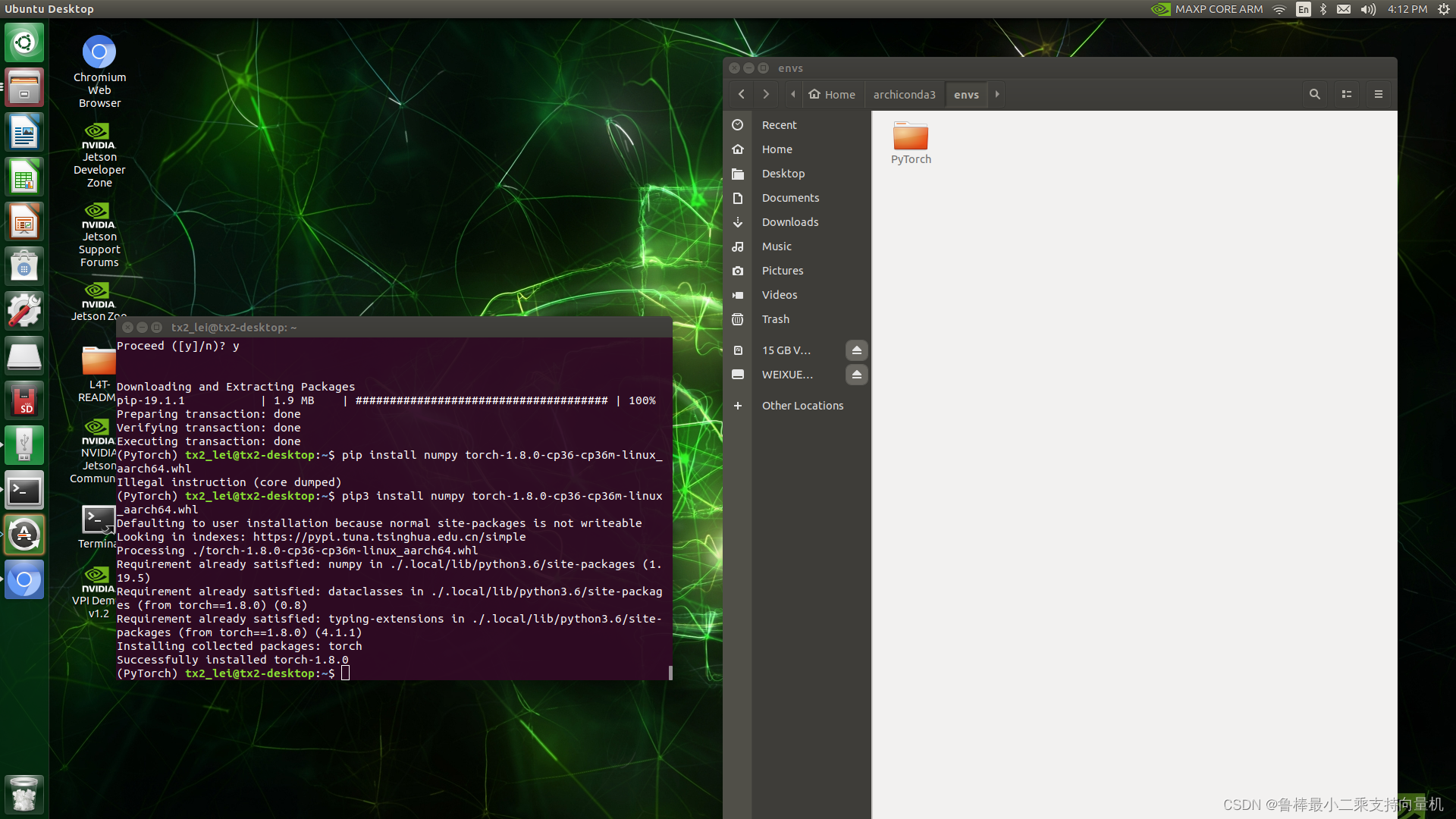Click the search icon in Files toolbar
This screenshot has height=819, width=1456.
click(x=1314, y=94)
